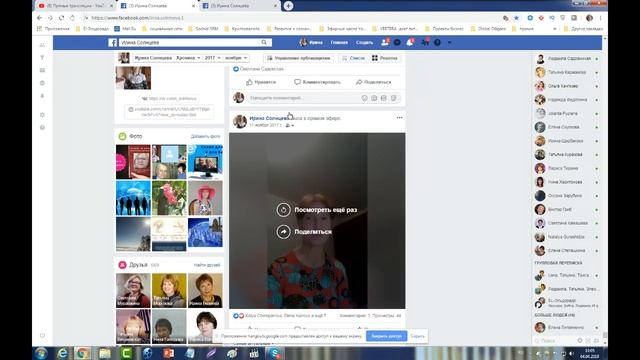Click Manage posts (Управление публикациями) button
This screenshot has height=360, width=640.
(298, 58)
